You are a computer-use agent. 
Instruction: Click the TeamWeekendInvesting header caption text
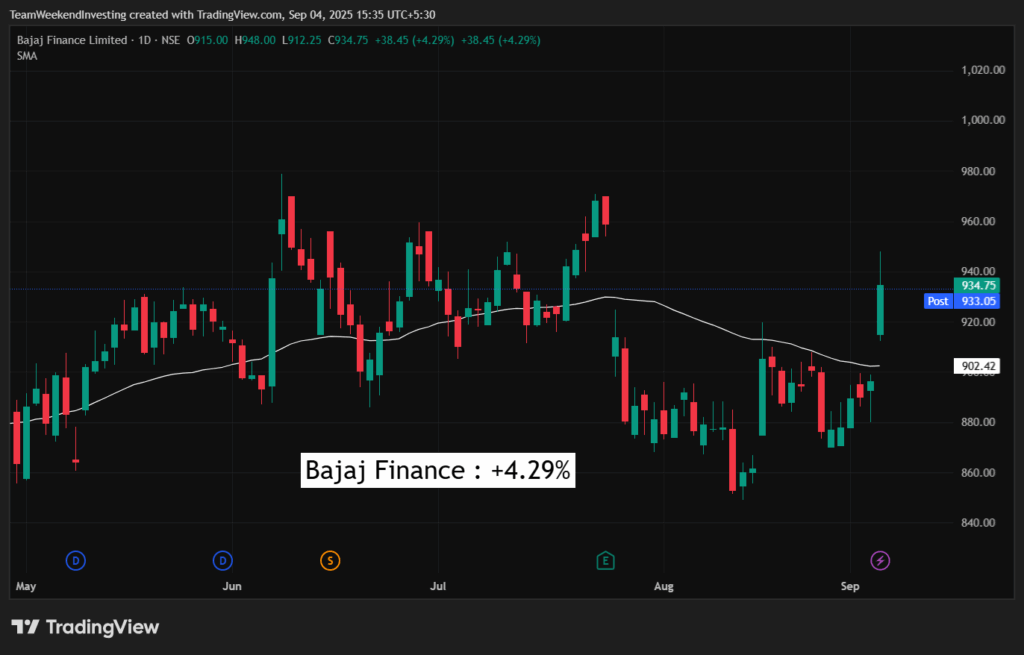tap(223, 14)
